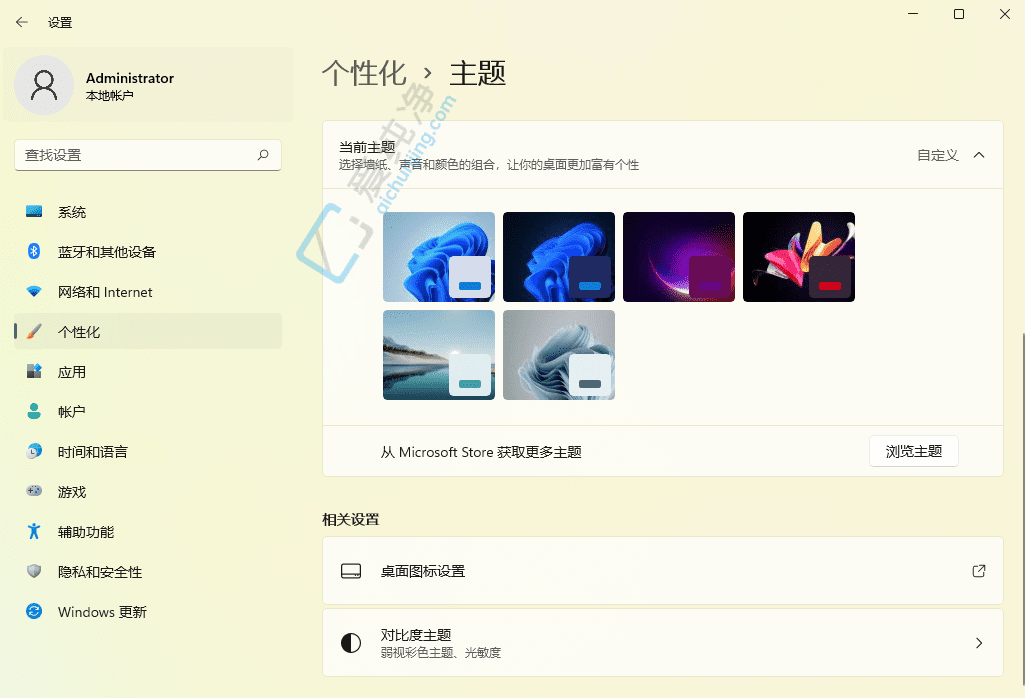The width and height of the screenshot is (1025, 698).
Task: Open the 系统 settings page
Action: 148,212
